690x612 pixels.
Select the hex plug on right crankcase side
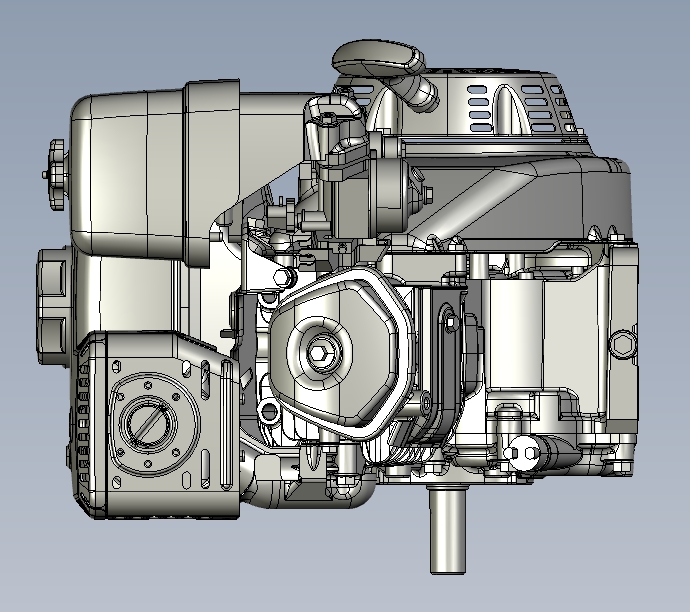[622, 343]
